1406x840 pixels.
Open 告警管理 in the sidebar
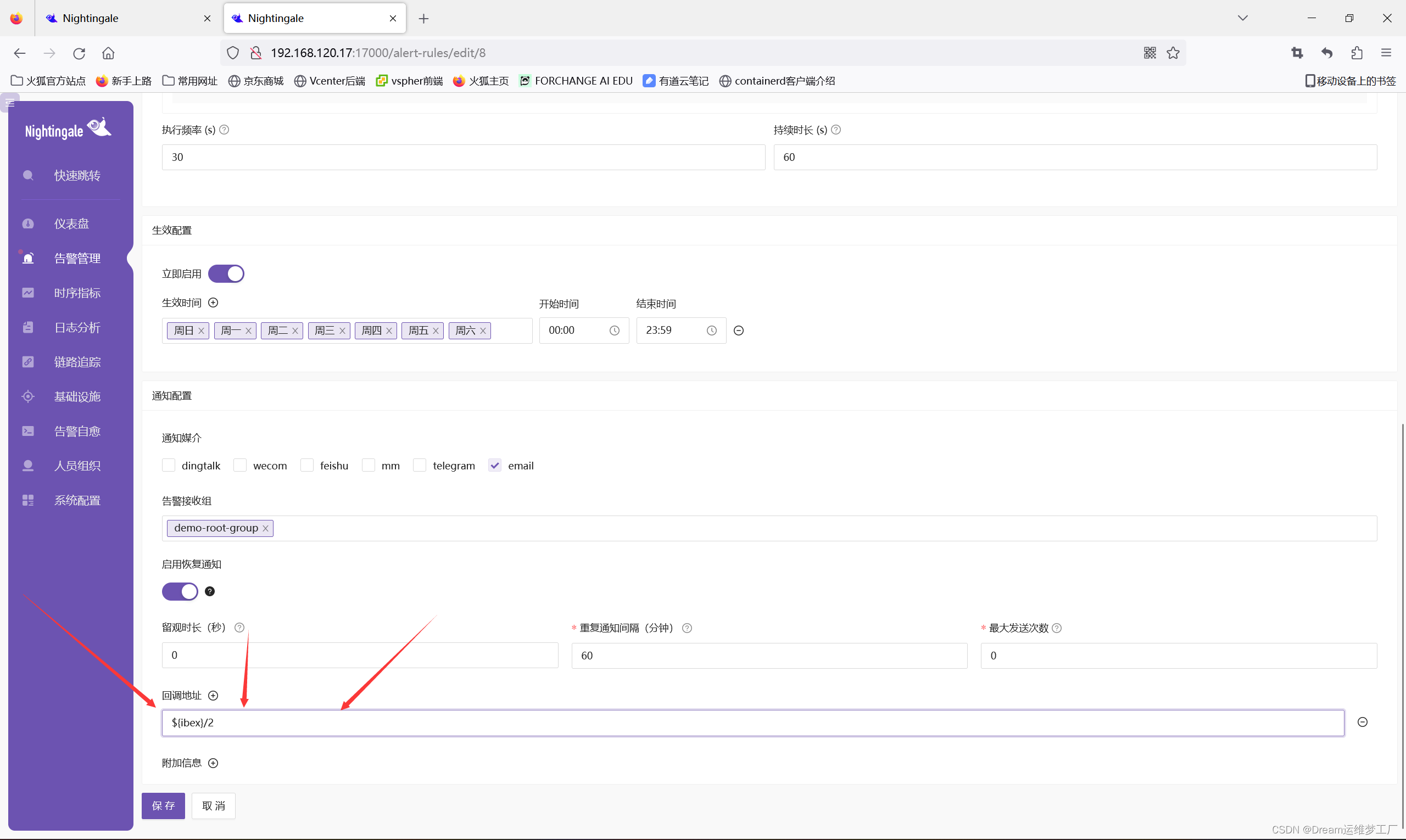(x=77, y=258)
